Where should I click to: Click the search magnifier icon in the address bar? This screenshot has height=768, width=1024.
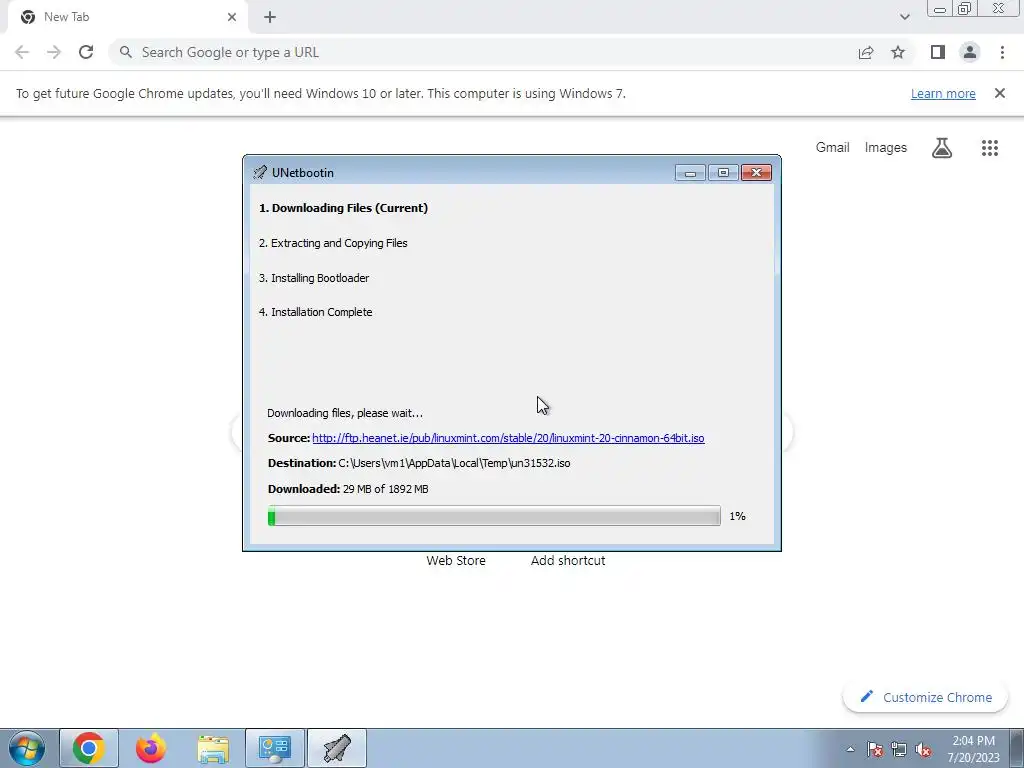pyautogui.click(x=126, y=52)
